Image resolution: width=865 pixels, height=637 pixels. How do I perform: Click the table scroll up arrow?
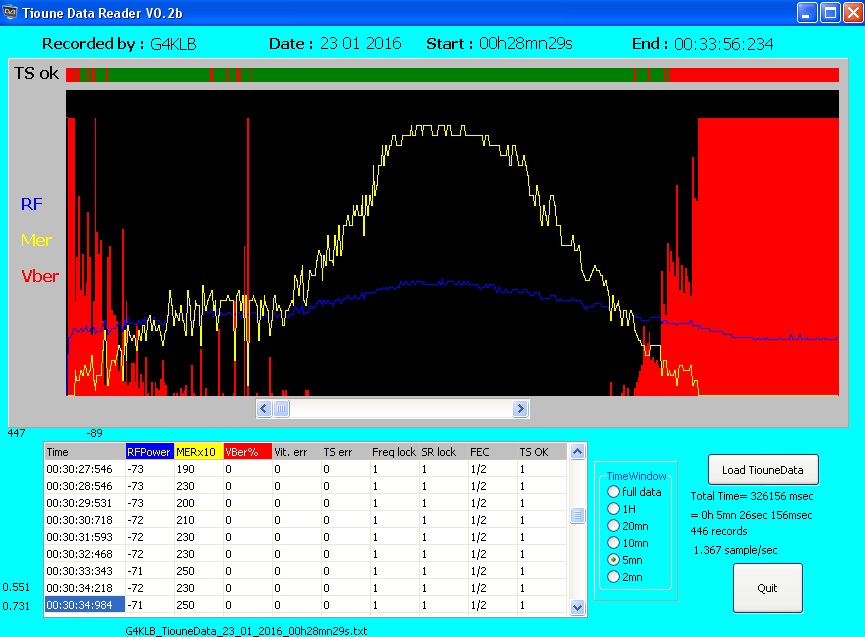click(x=577, y=452)
